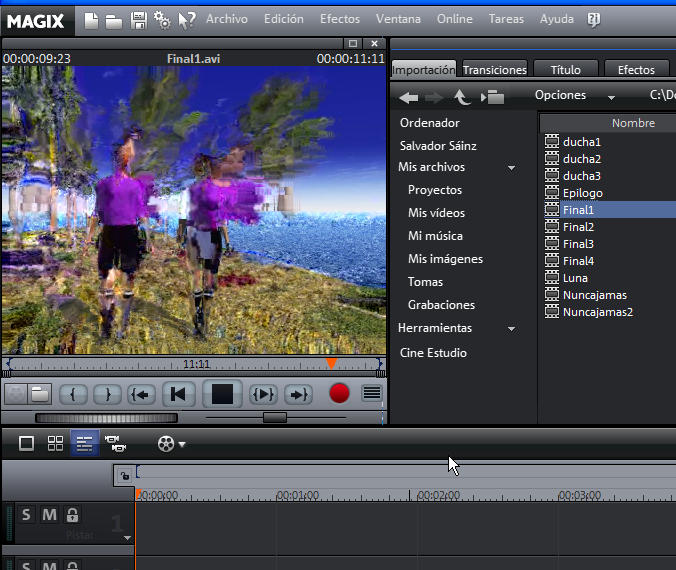Open the Efectos menu in menu bar
This screenshot has width=676, height=570.
(x=340, y=19)
